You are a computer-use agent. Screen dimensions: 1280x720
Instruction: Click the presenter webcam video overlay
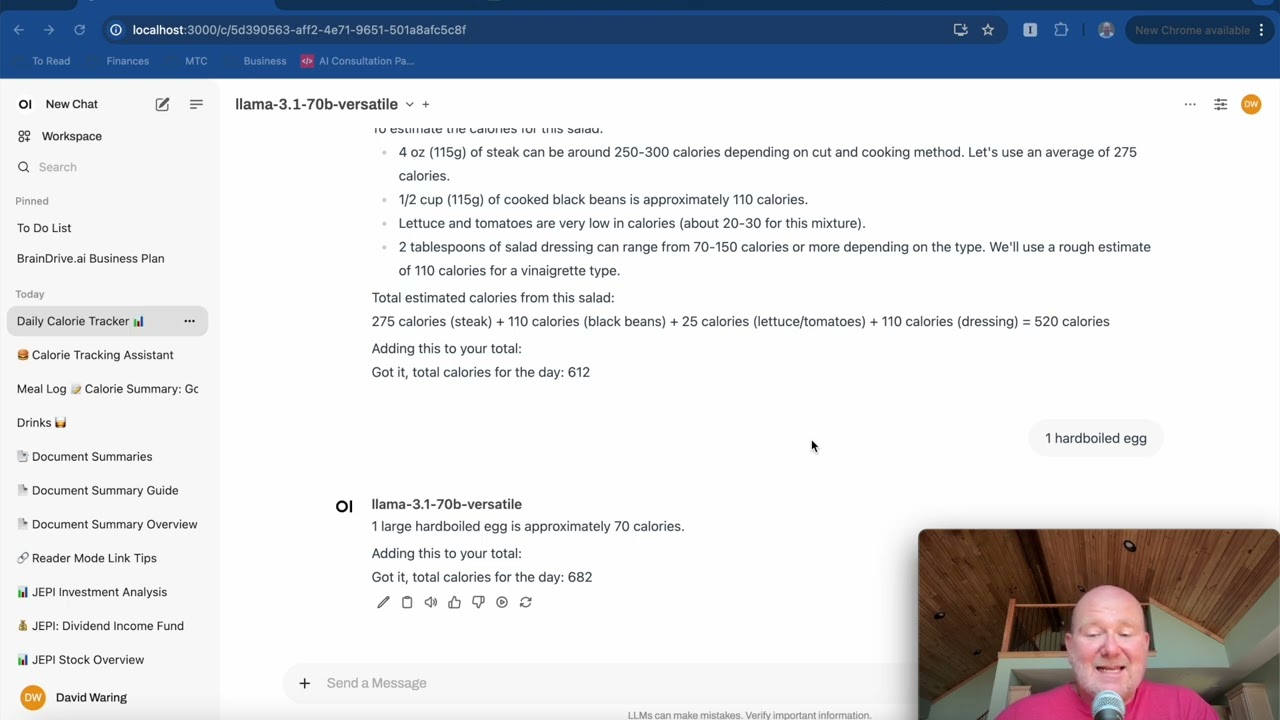point(1098,624)
